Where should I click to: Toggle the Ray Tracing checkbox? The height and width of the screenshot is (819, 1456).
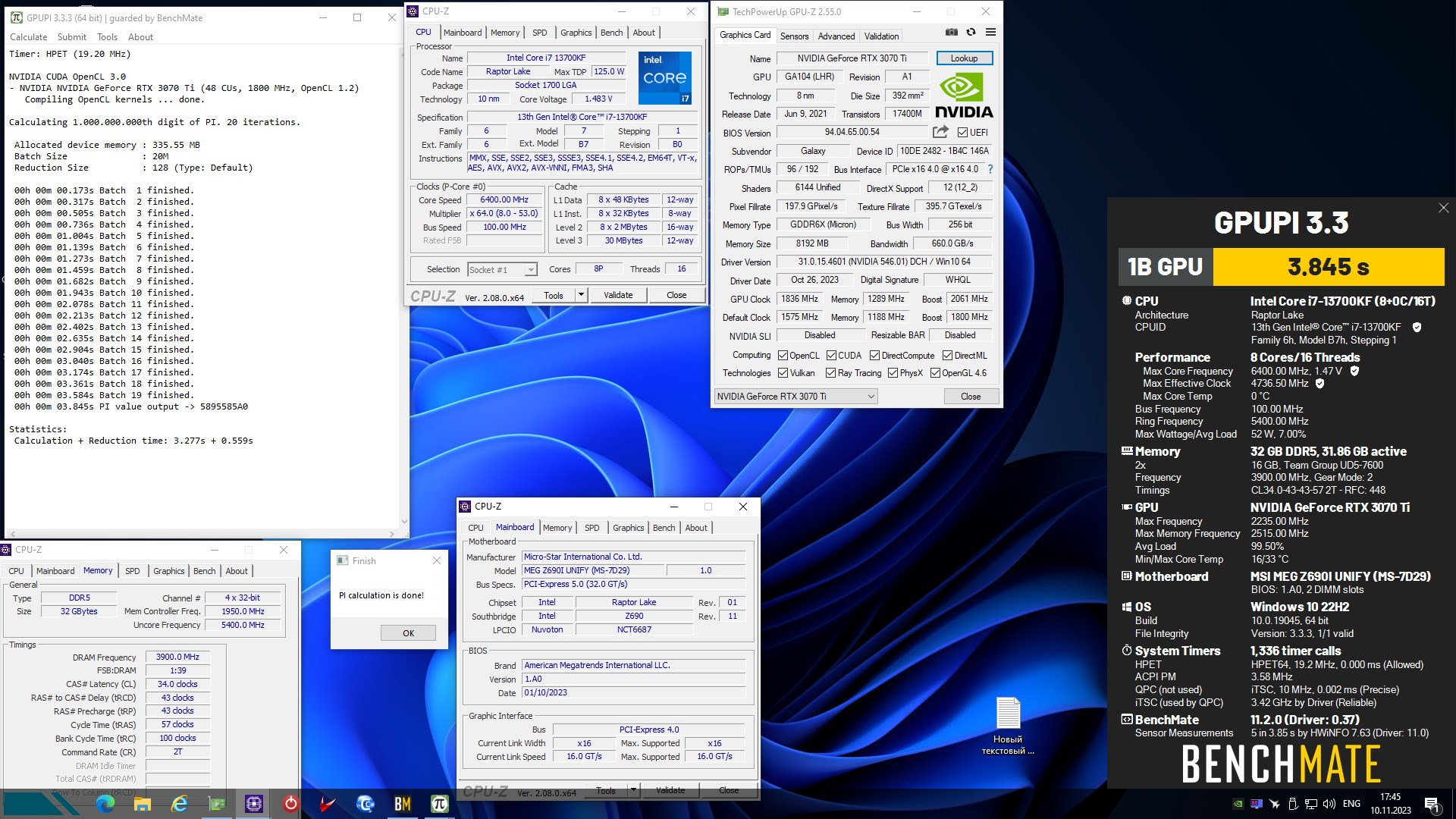pos(830,373)
